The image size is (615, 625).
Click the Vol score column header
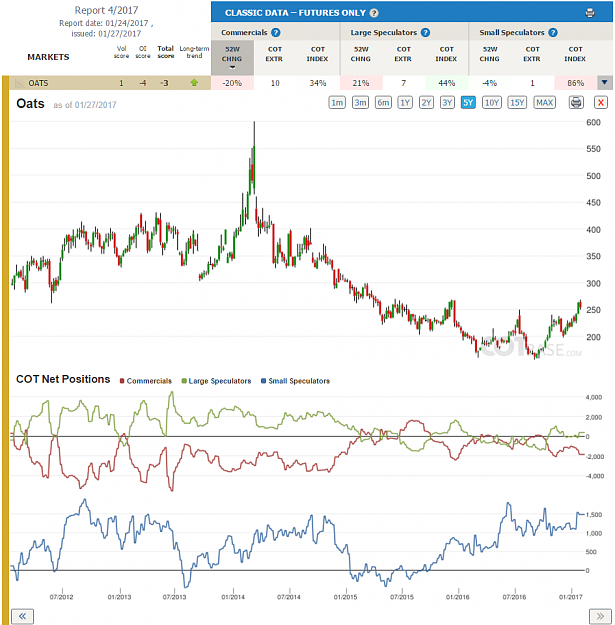tap(121, 52)
